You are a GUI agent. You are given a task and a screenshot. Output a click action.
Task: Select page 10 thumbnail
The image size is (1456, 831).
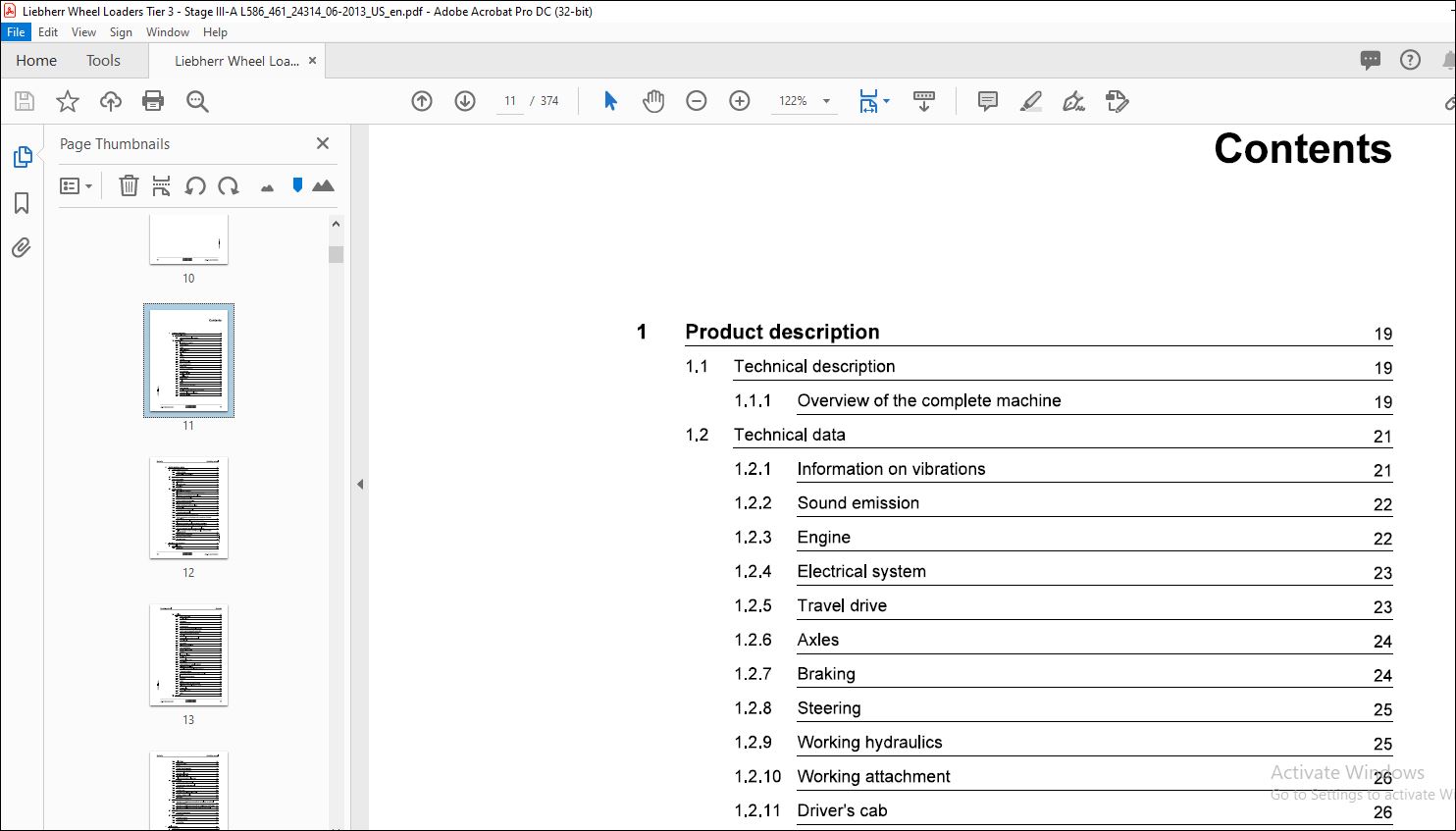click(x=188, y=239)
